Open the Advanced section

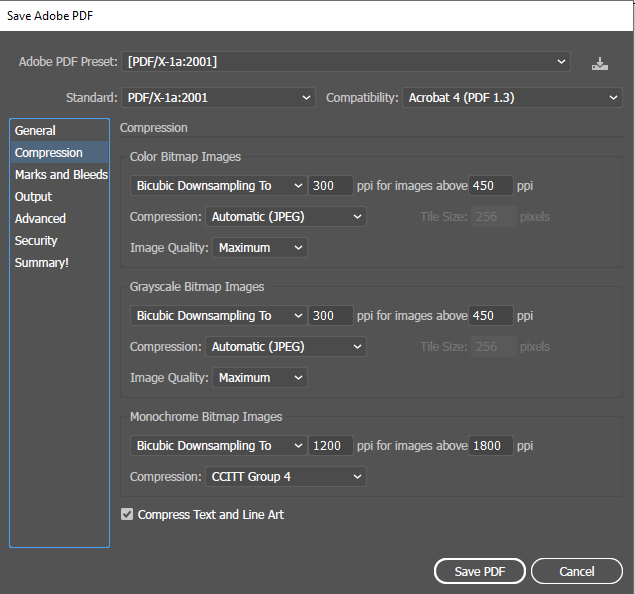pos(60,219)
